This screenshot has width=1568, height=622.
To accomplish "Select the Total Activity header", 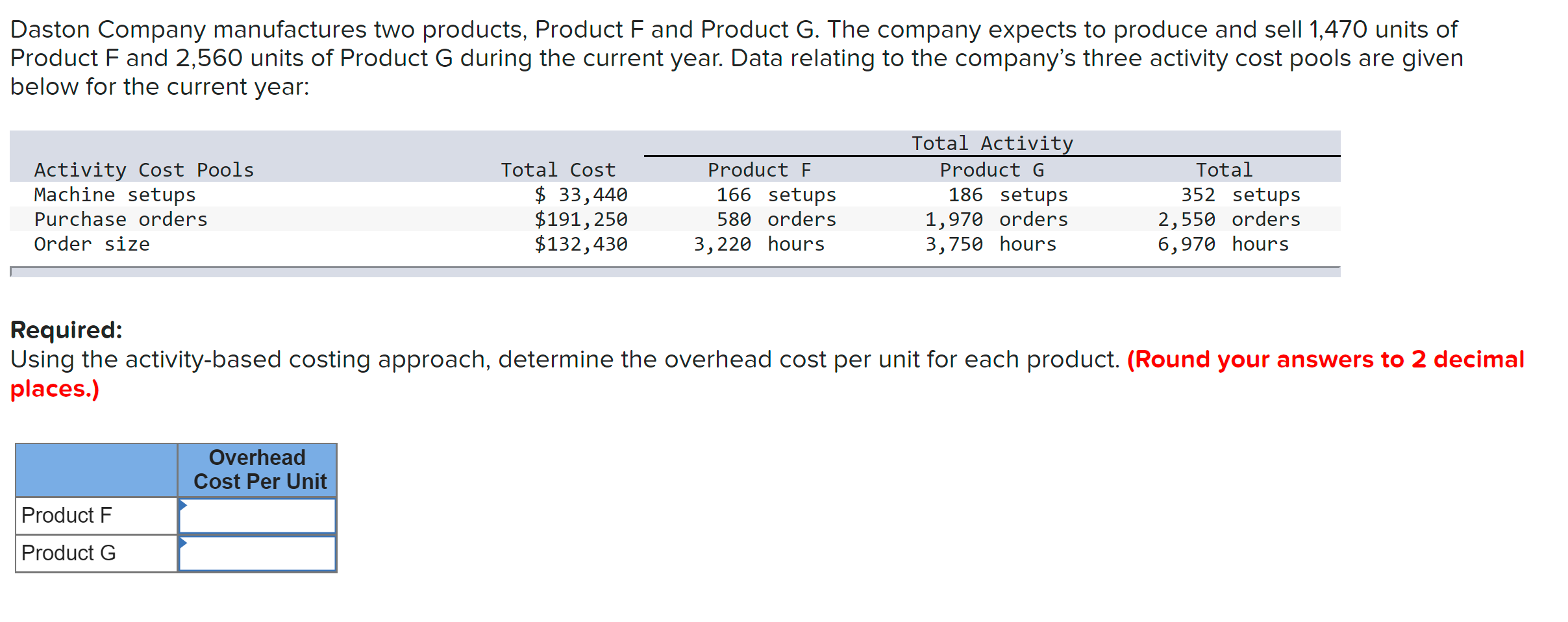I will (992, 143).
